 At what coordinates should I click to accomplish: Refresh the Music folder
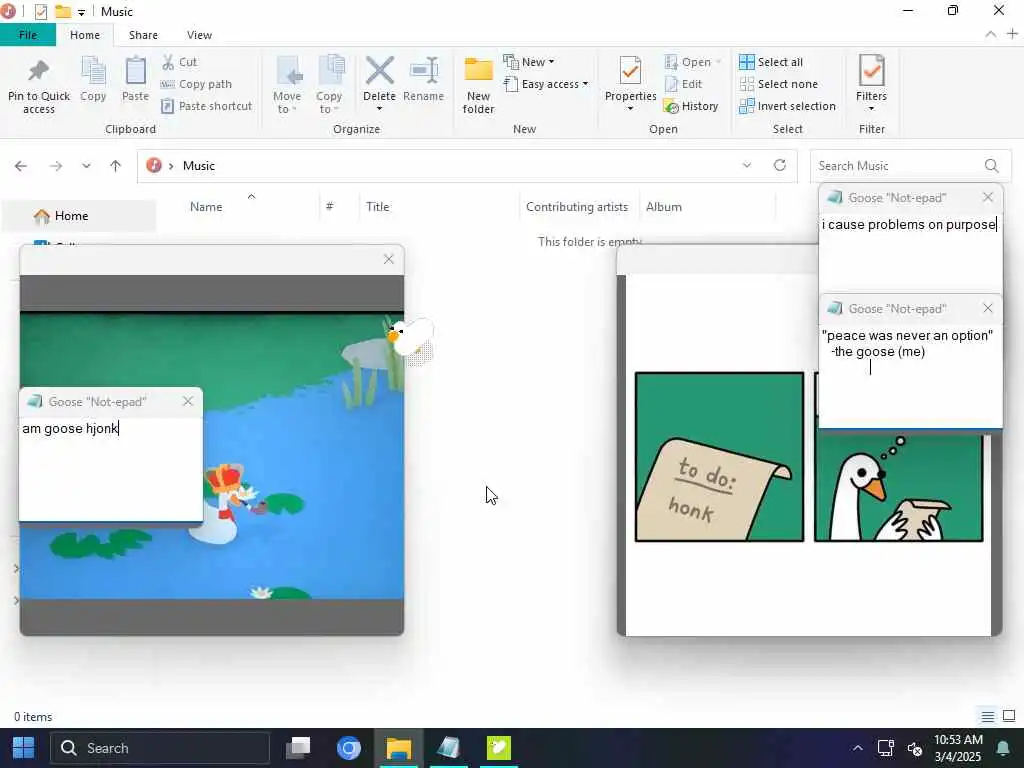[x=780, y=165]
